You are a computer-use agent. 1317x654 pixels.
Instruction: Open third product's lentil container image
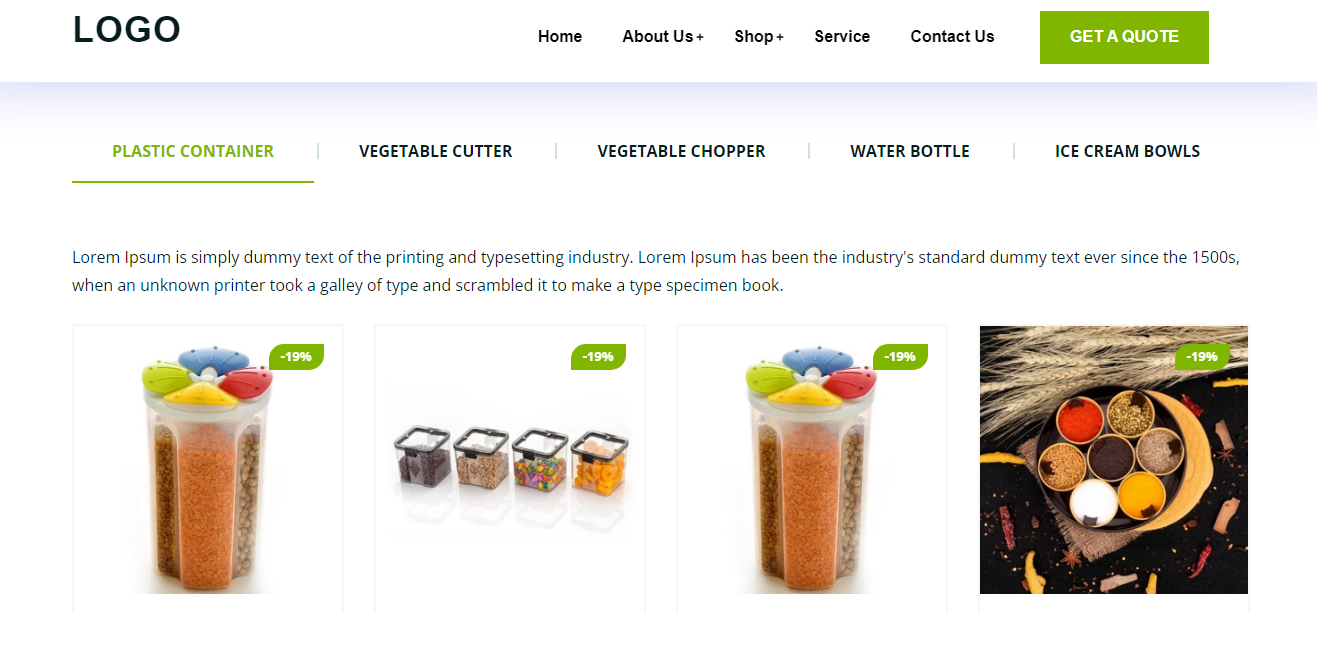(812, 460)
